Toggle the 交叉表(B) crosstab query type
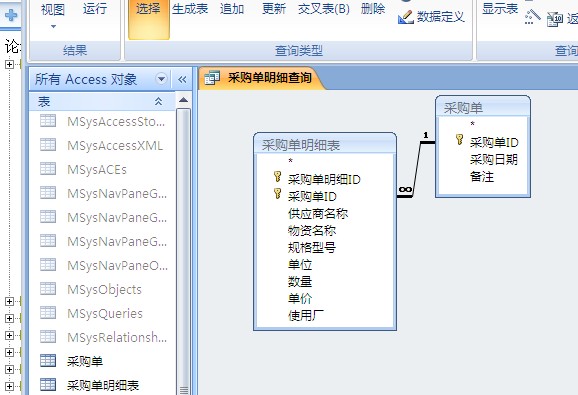The height and width of the screenshot is (395, 578). click(324, 9)
